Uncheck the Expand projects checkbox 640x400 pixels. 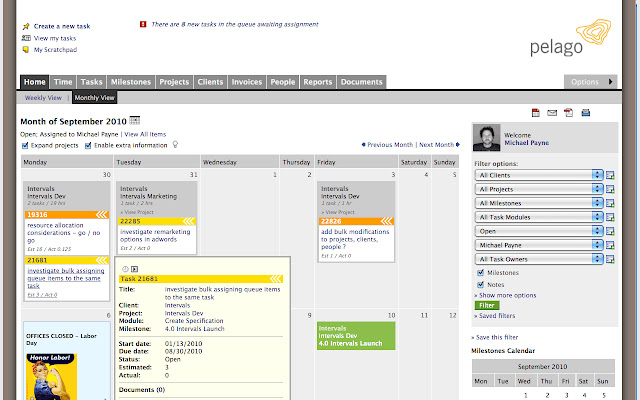(25, 145)
